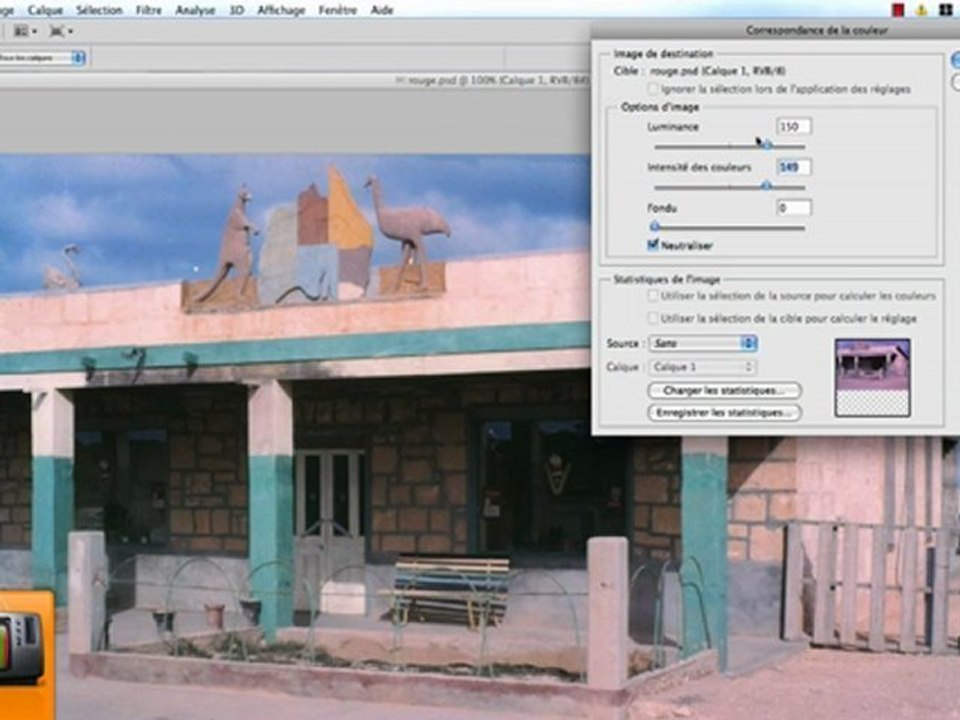Screen dimensions: 960x720
Task: Open the Calque menu
Action: [45, 10]
